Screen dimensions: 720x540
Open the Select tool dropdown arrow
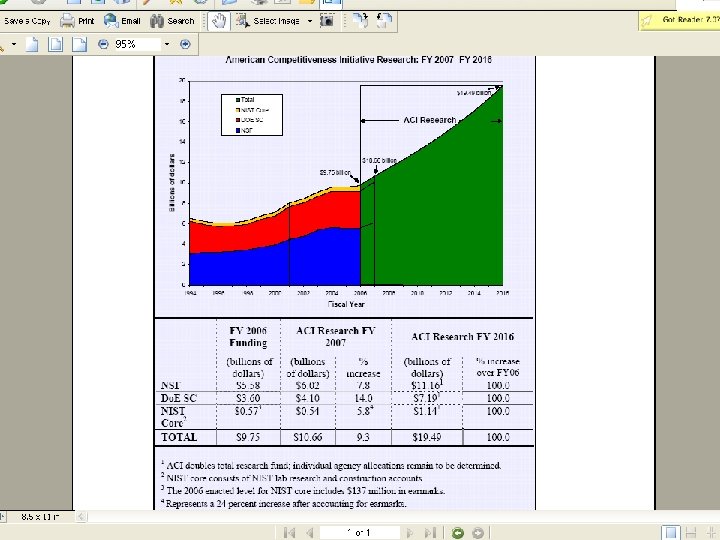point(310,21)
